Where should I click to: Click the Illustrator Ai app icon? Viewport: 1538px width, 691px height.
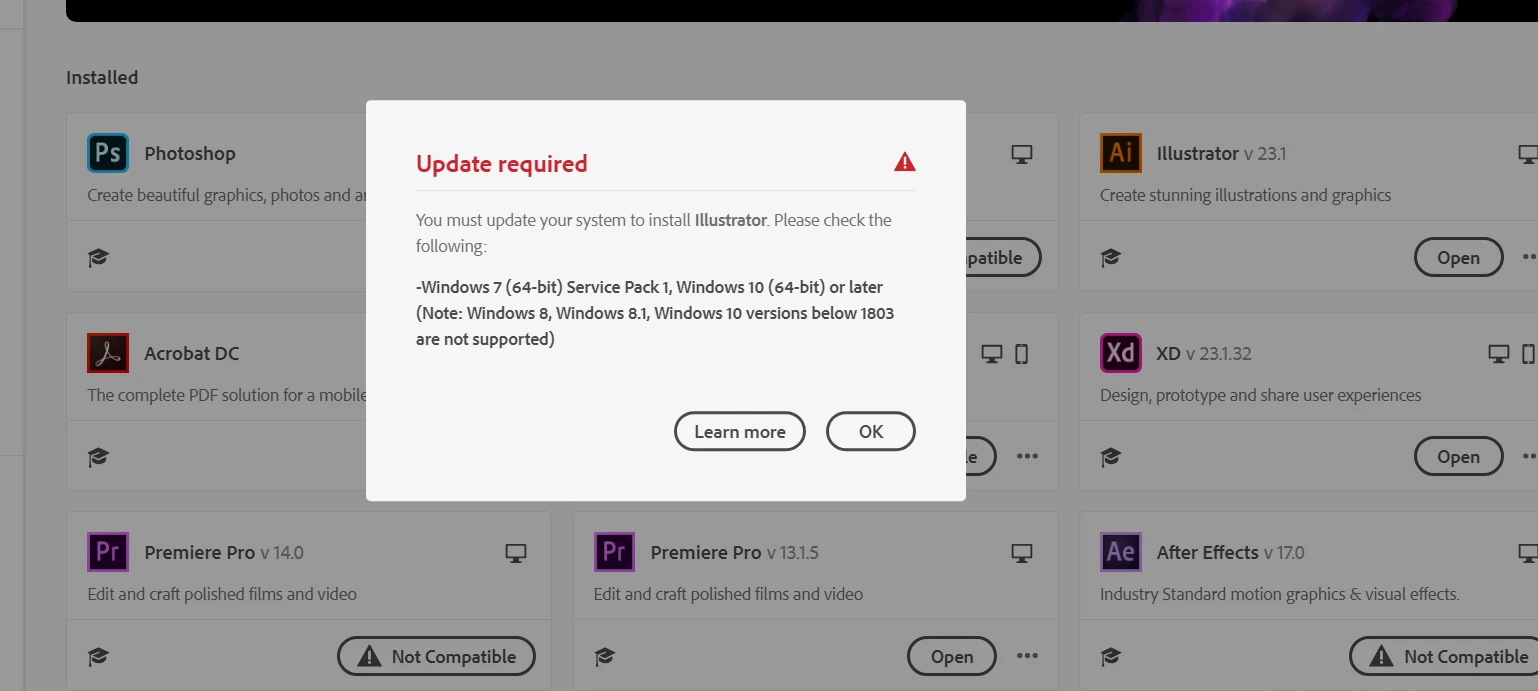pyautogui.click(x=1121, y=153)
